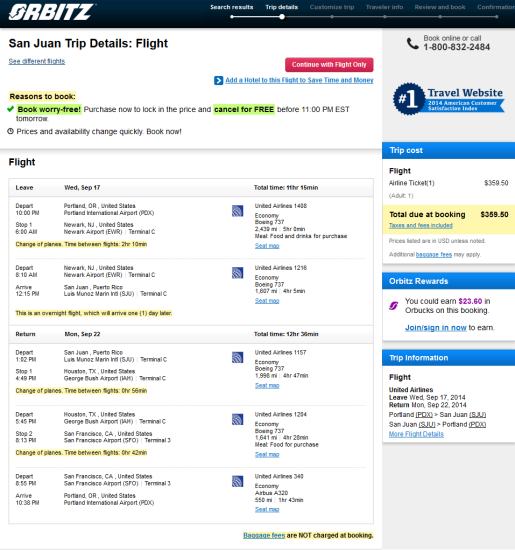The width and height of the screenshot is (515, 550).
Task: Click the Orbitz logo
Action: 52,12
